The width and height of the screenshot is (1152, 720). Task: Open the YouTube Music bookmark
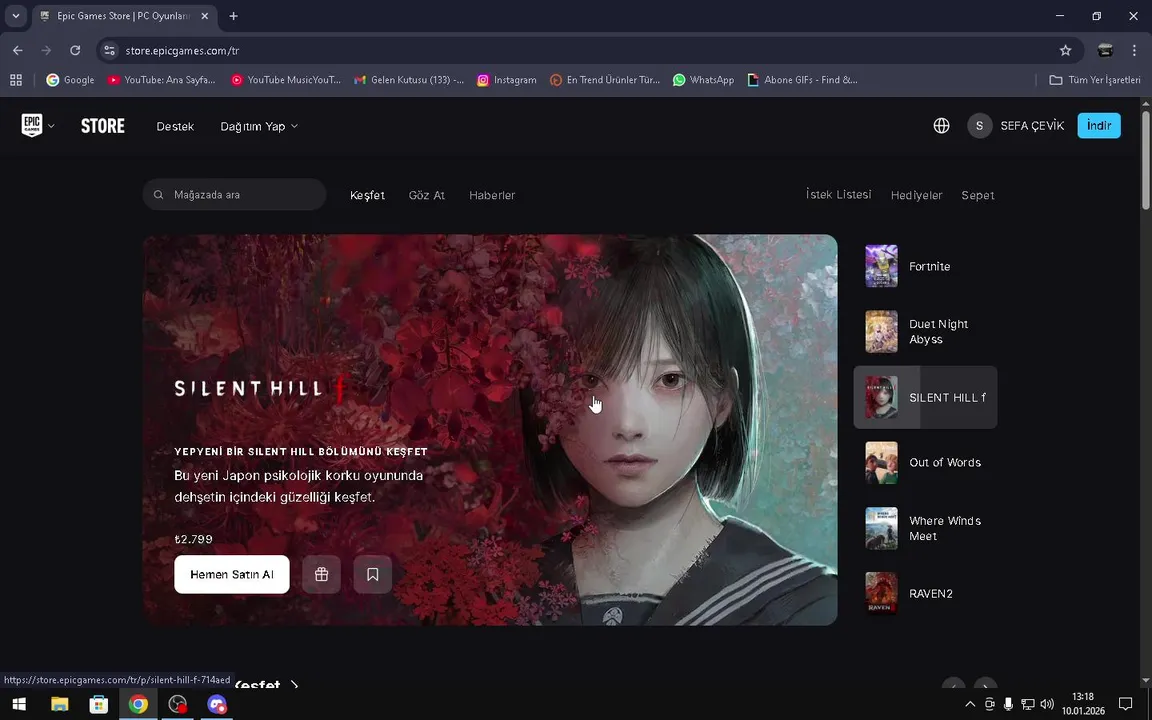[286, 79]
